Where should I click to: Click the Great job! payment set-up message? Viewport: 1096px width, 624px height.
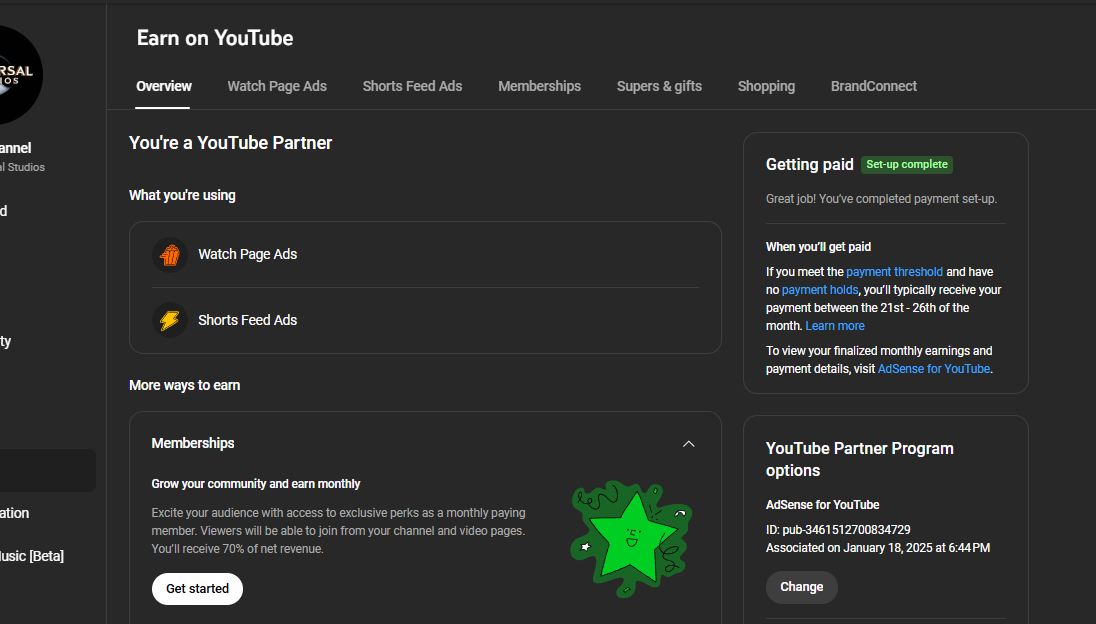click(x=881, y=199)
